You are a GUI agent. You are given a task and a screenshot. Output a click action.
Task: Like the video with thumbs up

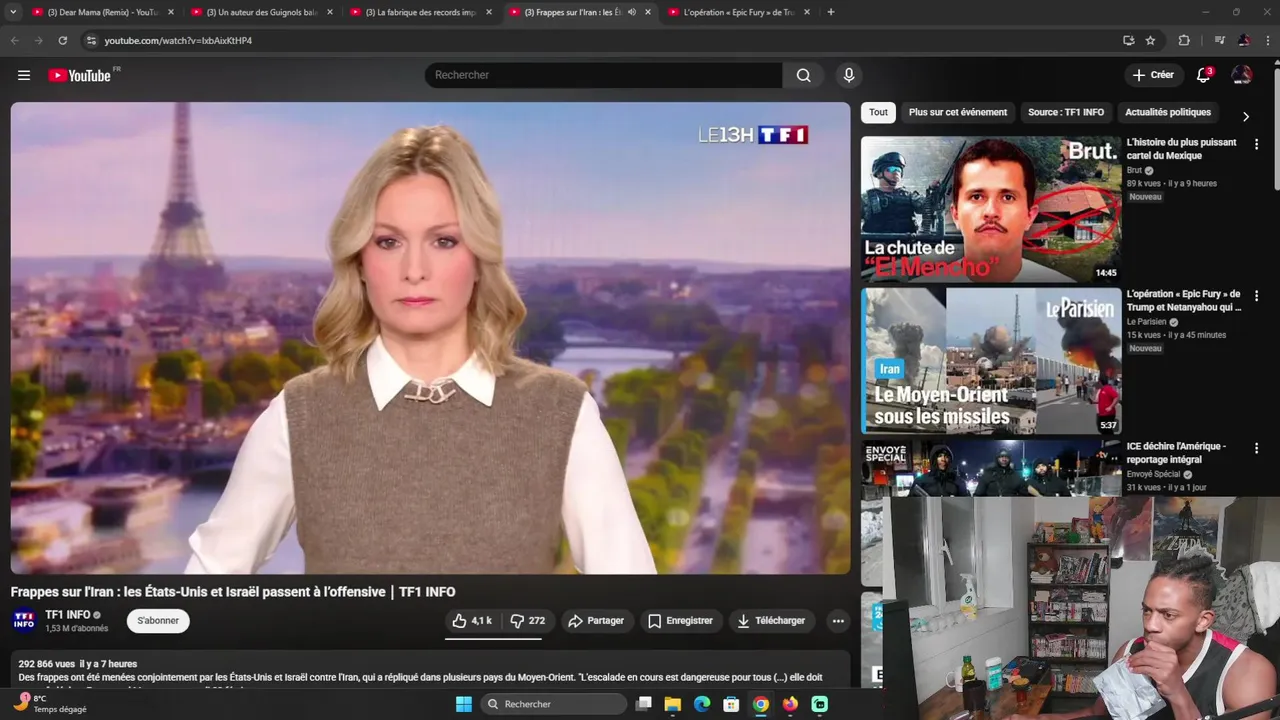[472, 621]
